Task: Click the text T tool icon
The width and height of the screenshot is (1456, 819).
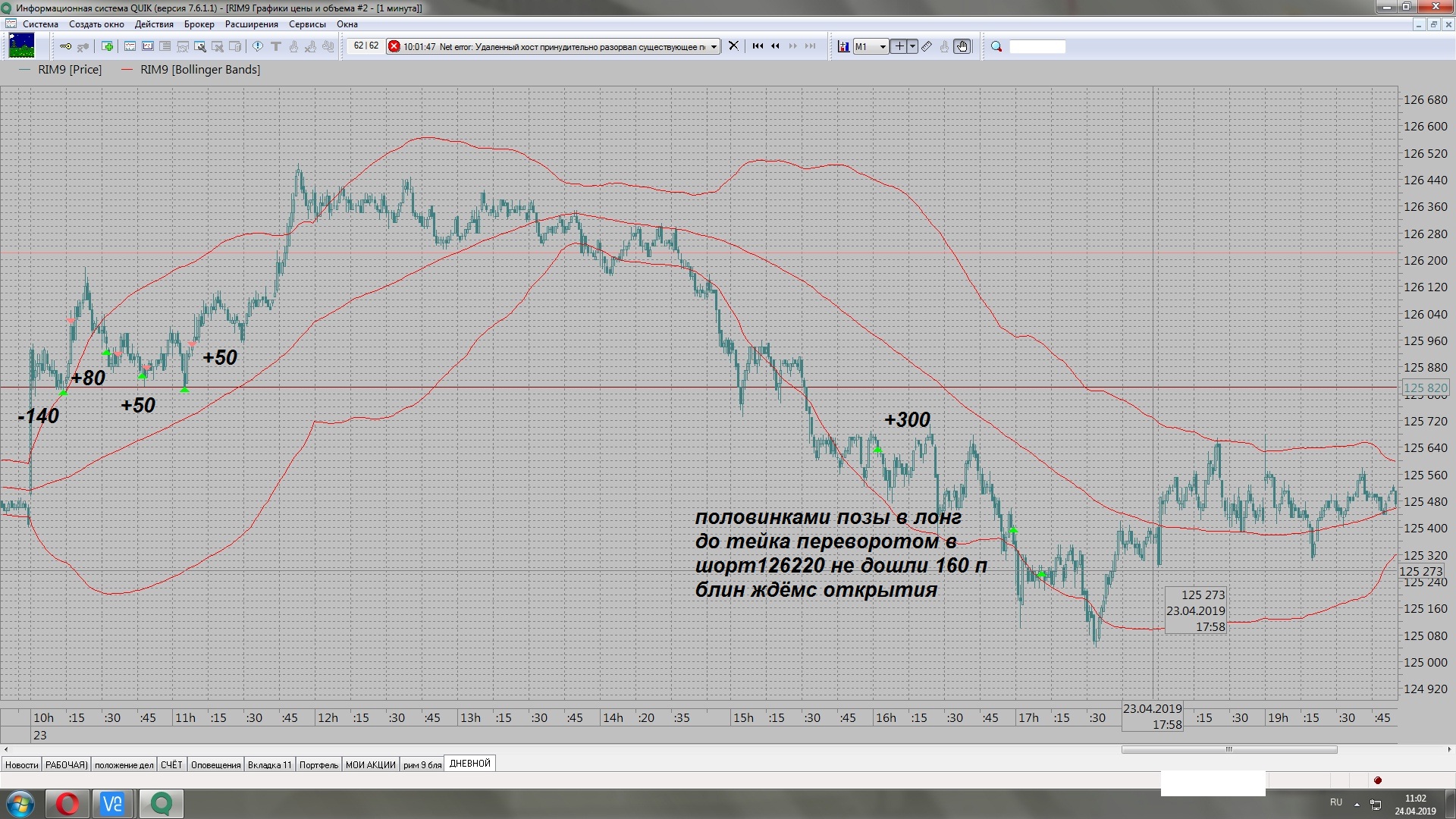Action: point(276,47)
